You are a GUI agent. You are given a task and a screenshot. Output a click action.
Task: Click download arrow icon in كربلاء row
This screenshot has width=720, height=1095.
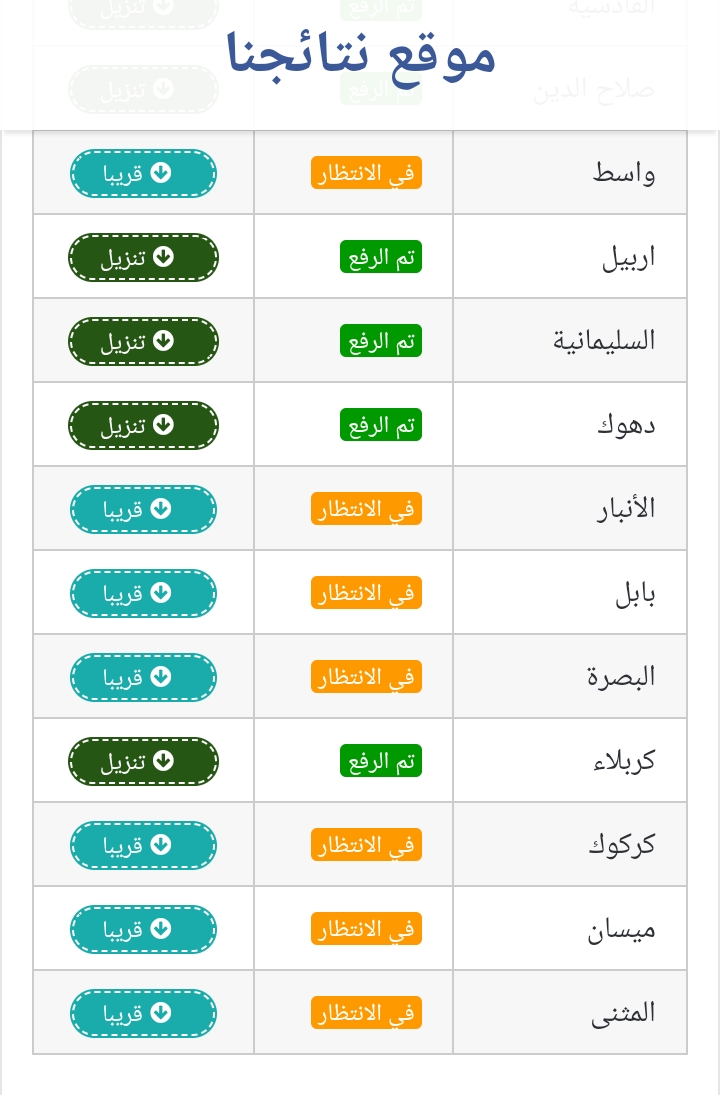point(163,760)
